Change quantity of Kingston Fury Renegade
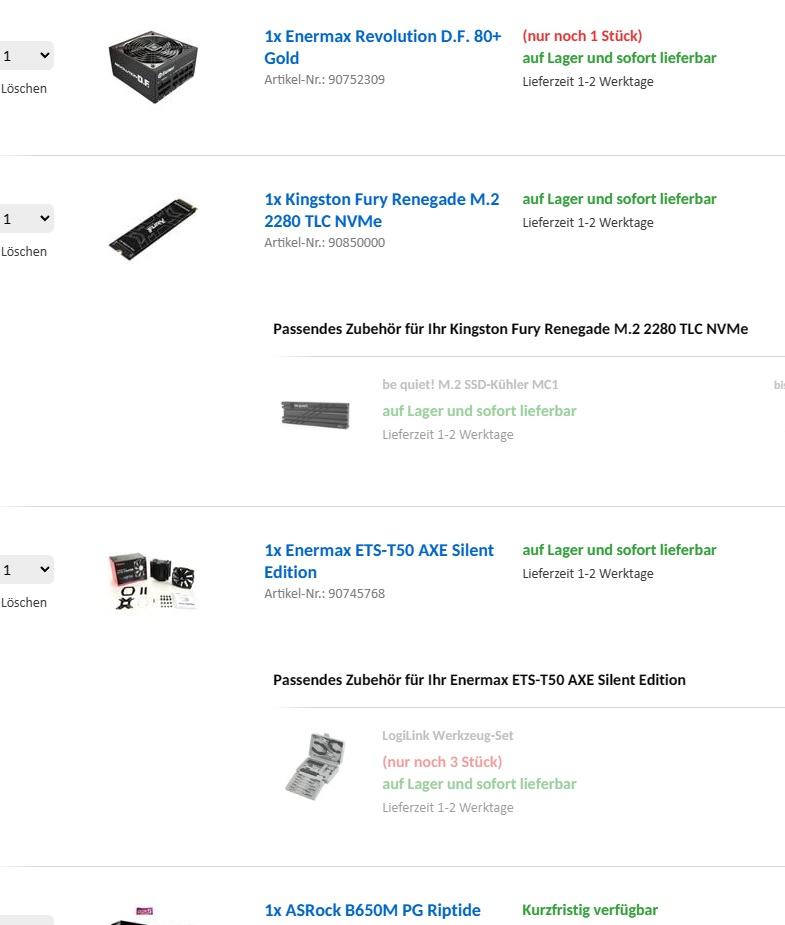785x925 pixels. (x=26, y=219)
